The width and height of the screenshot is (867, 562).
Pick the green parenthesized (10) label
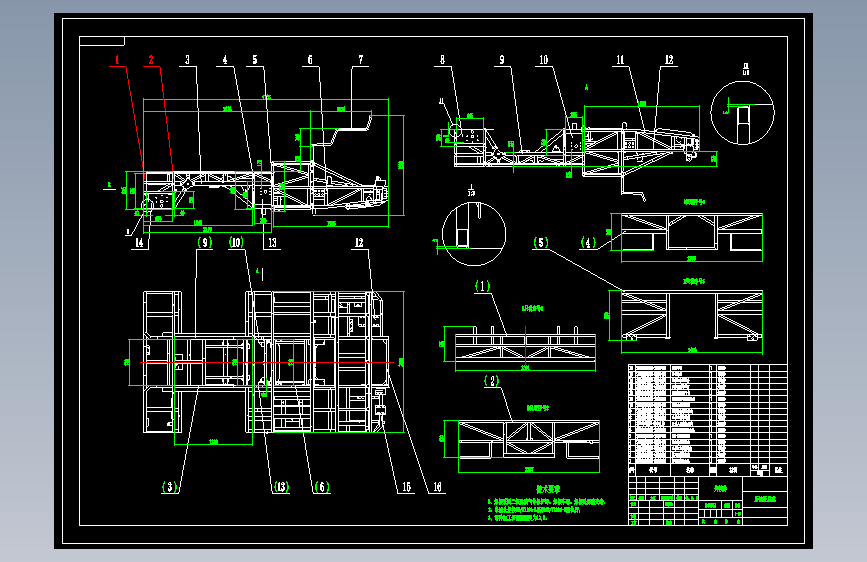click(236, 242)
